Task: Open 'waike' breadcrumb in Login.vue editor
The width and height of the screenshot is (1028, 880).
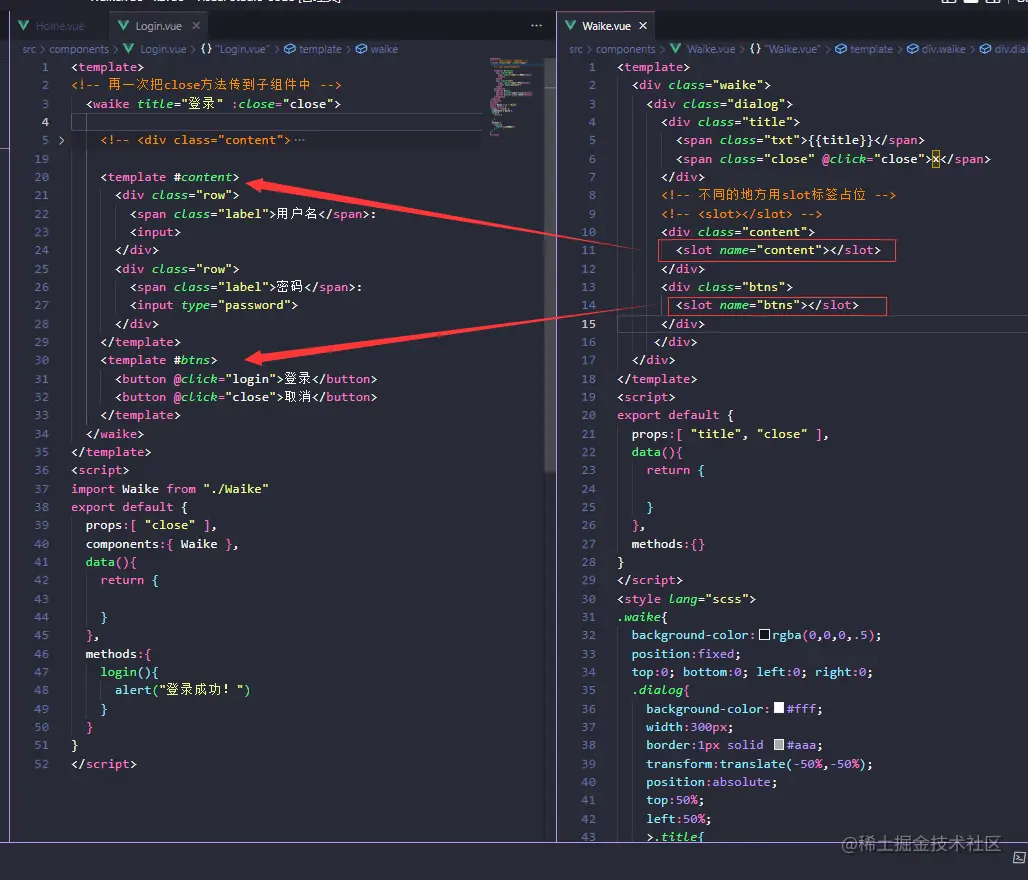Action: pyautogui.click(x=377, y=49)
